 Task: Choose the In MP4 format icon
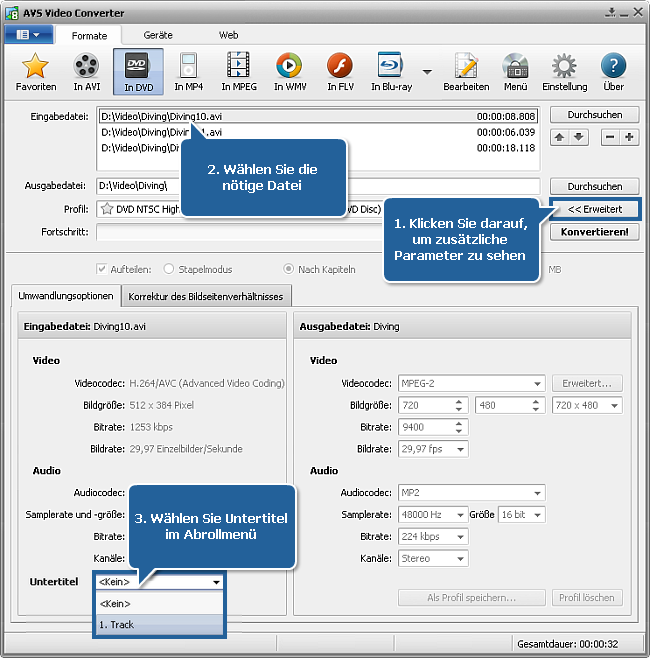188,71
